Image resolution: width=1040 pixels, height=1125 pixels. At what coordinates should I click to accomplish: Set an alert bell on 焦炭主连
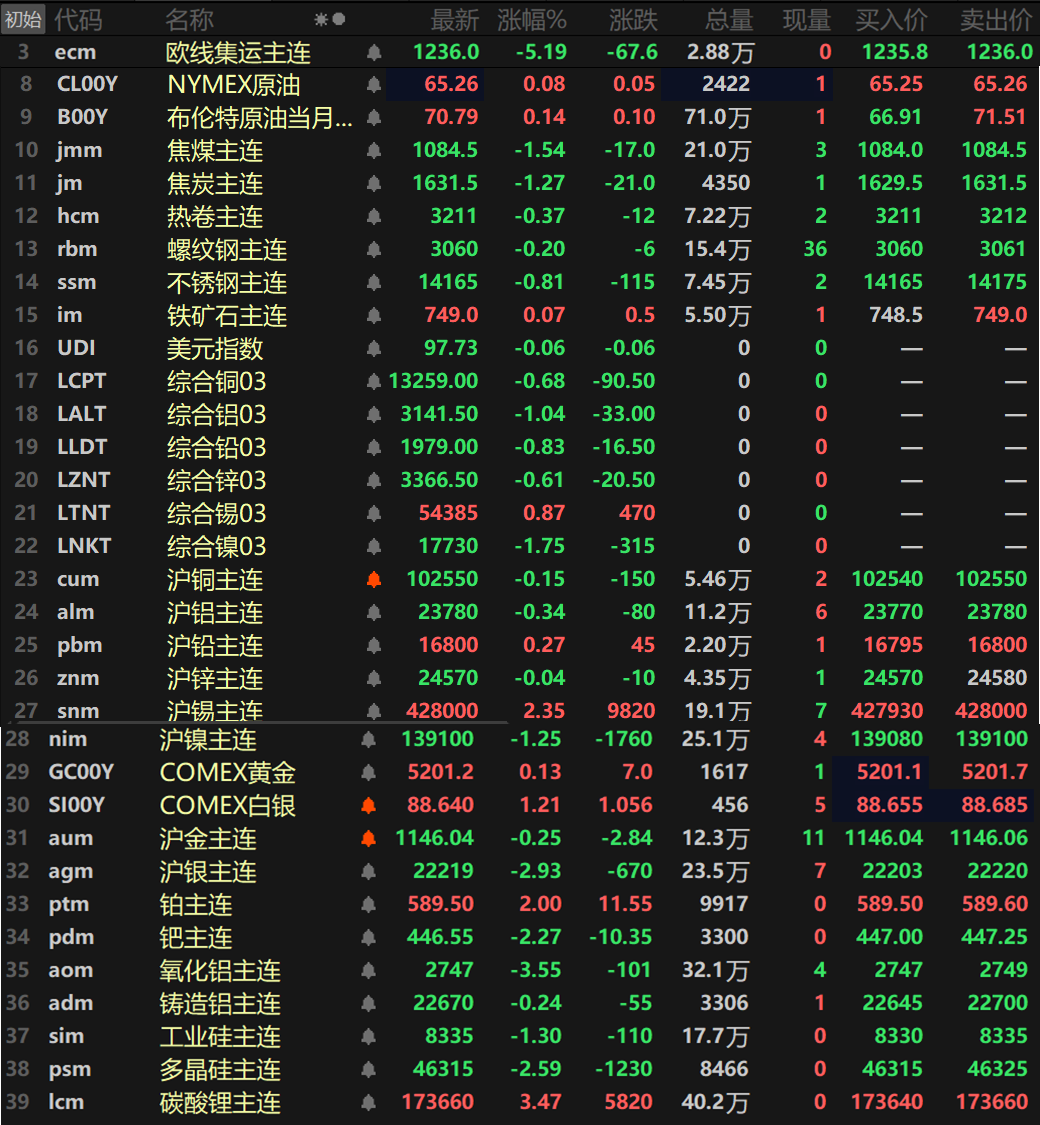(374, 182)
